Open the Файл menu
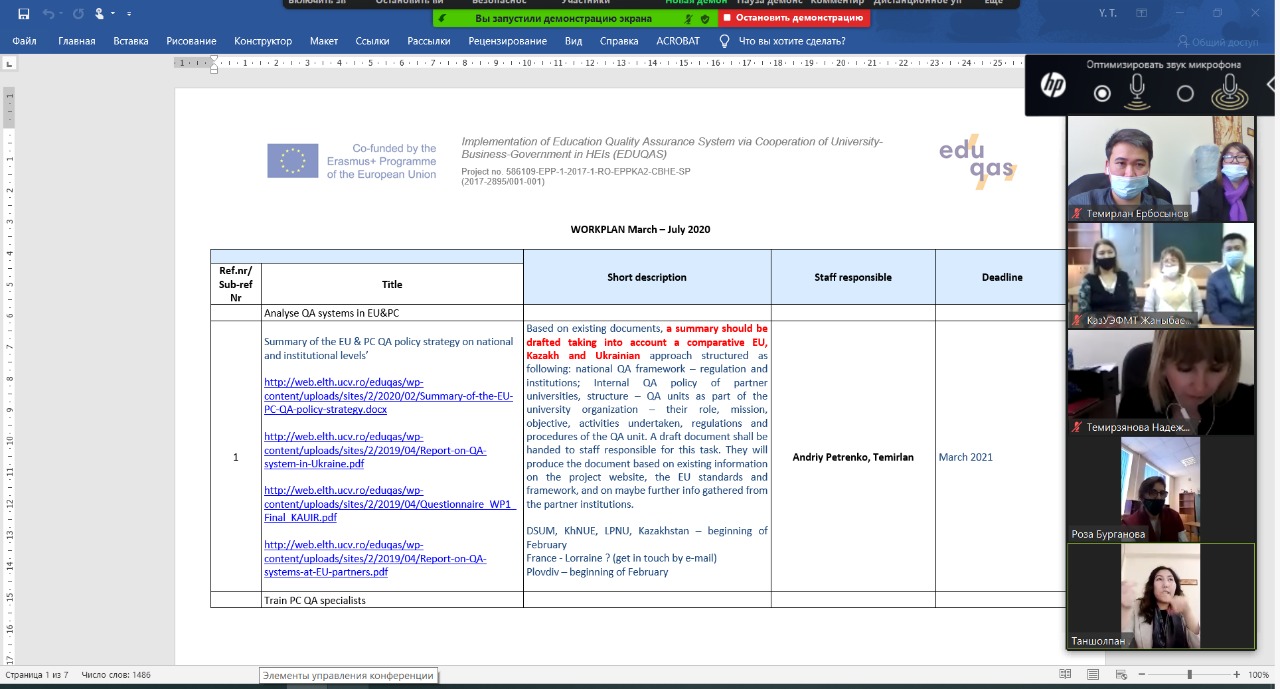 point(25,41)
